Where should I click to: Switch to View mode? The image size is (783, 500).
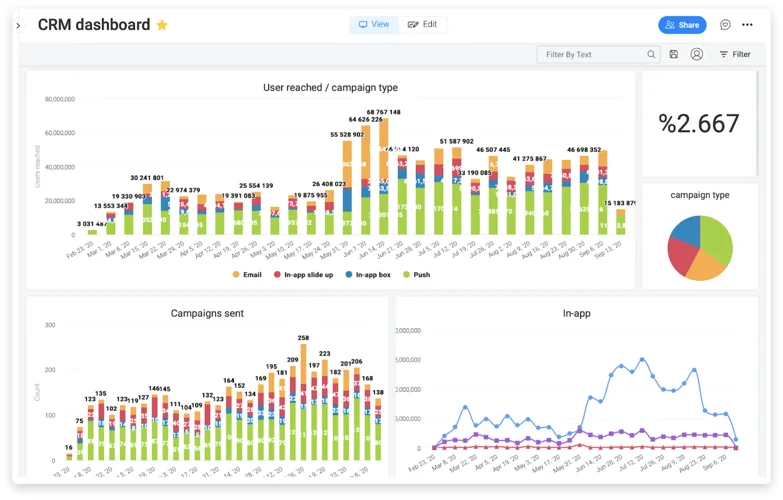pyautogui.click(x=373, y=24)
